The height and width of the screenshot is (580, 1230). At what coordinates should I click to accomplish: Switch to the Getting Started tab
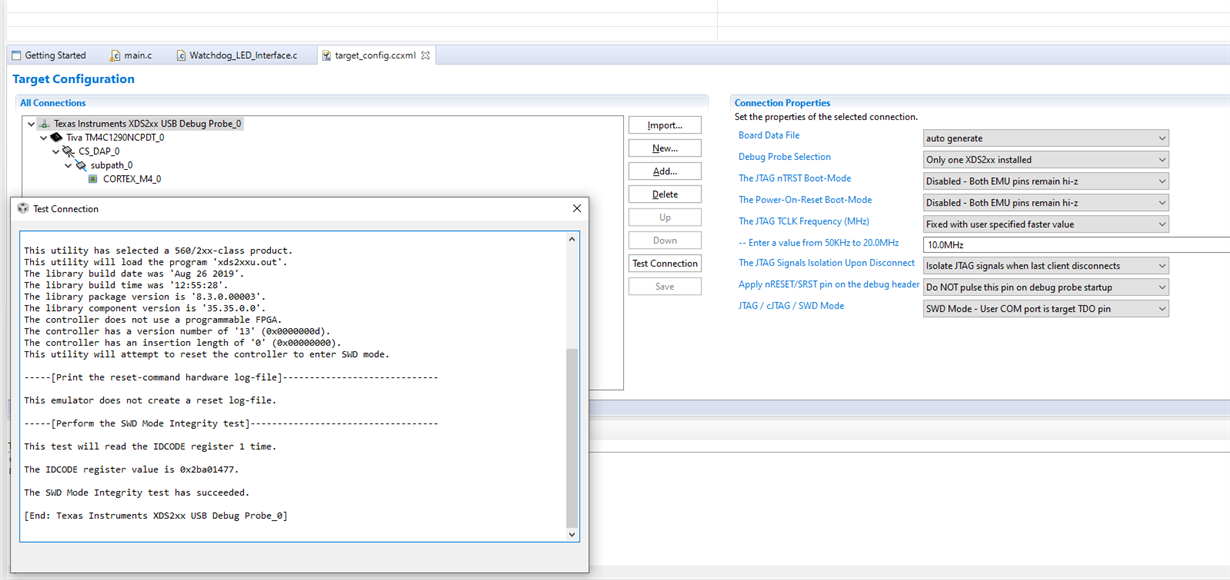[x=49, y=55]
